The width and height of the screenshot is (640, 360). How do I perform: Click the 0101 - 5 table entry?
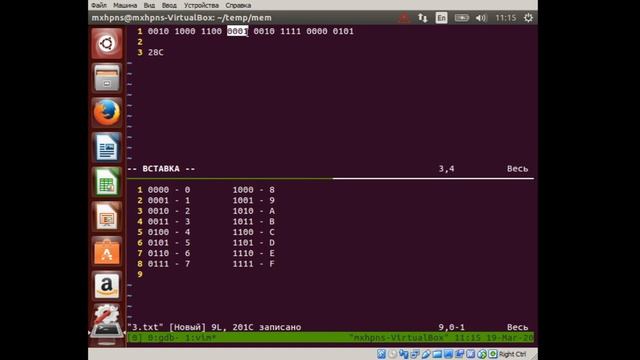tap(169, 243)
